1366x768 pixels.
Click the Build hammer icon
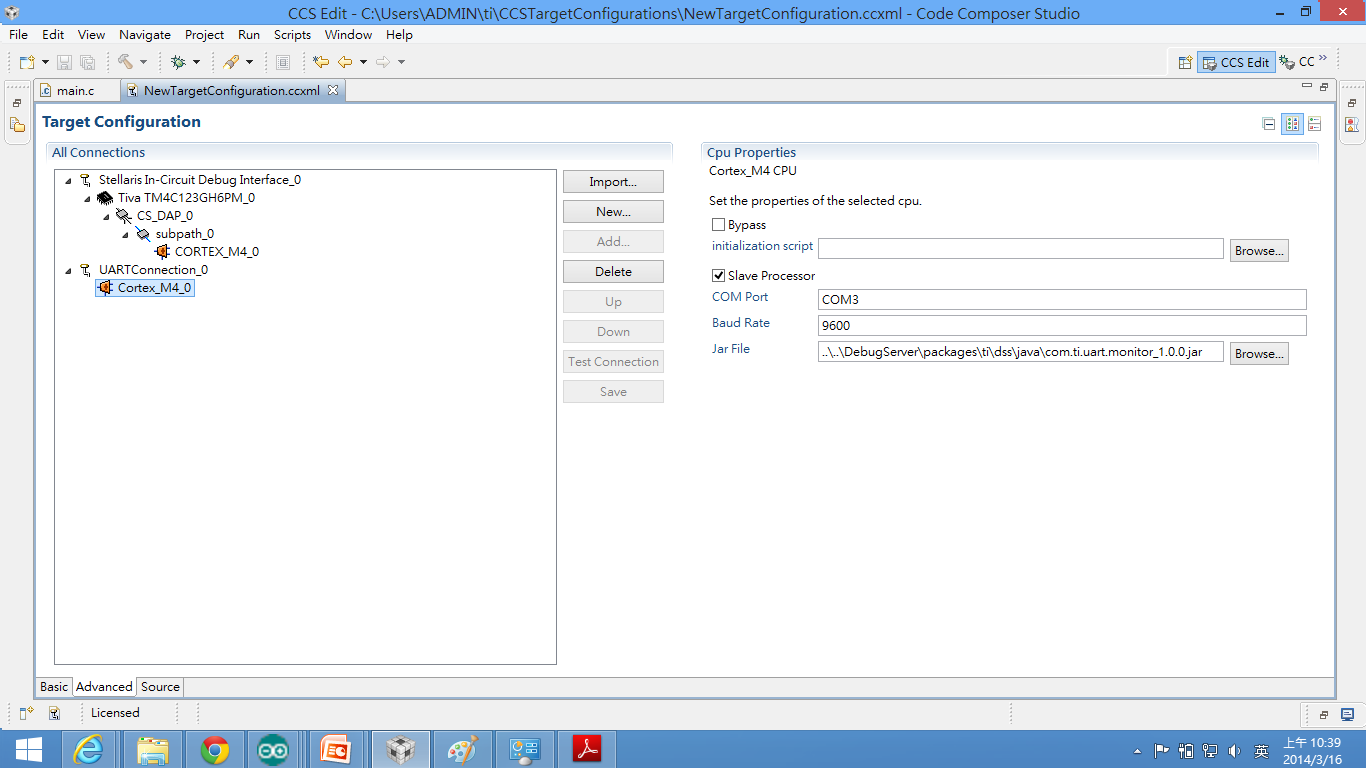tap(125, 62)
